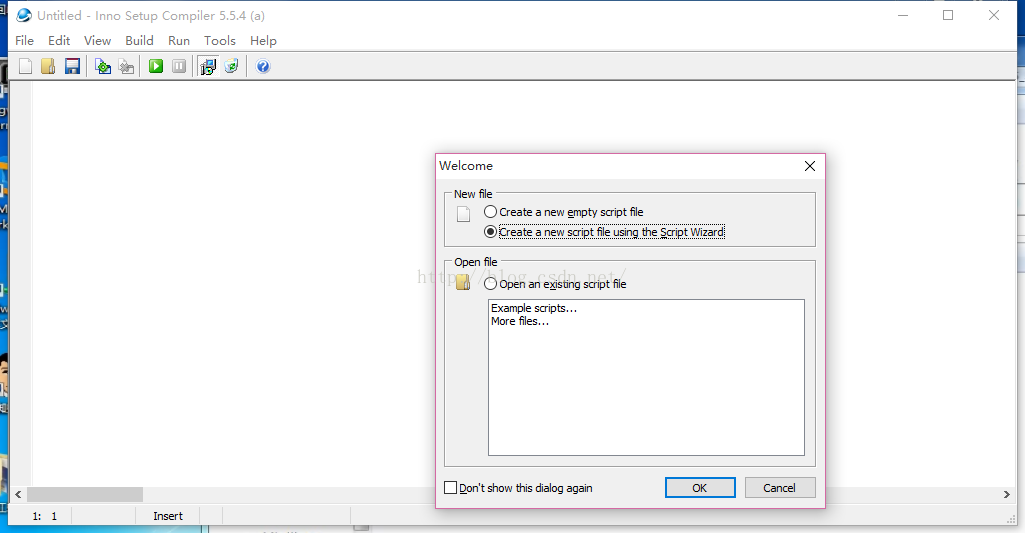Click the Save toolbar icon

pos(72,66)
